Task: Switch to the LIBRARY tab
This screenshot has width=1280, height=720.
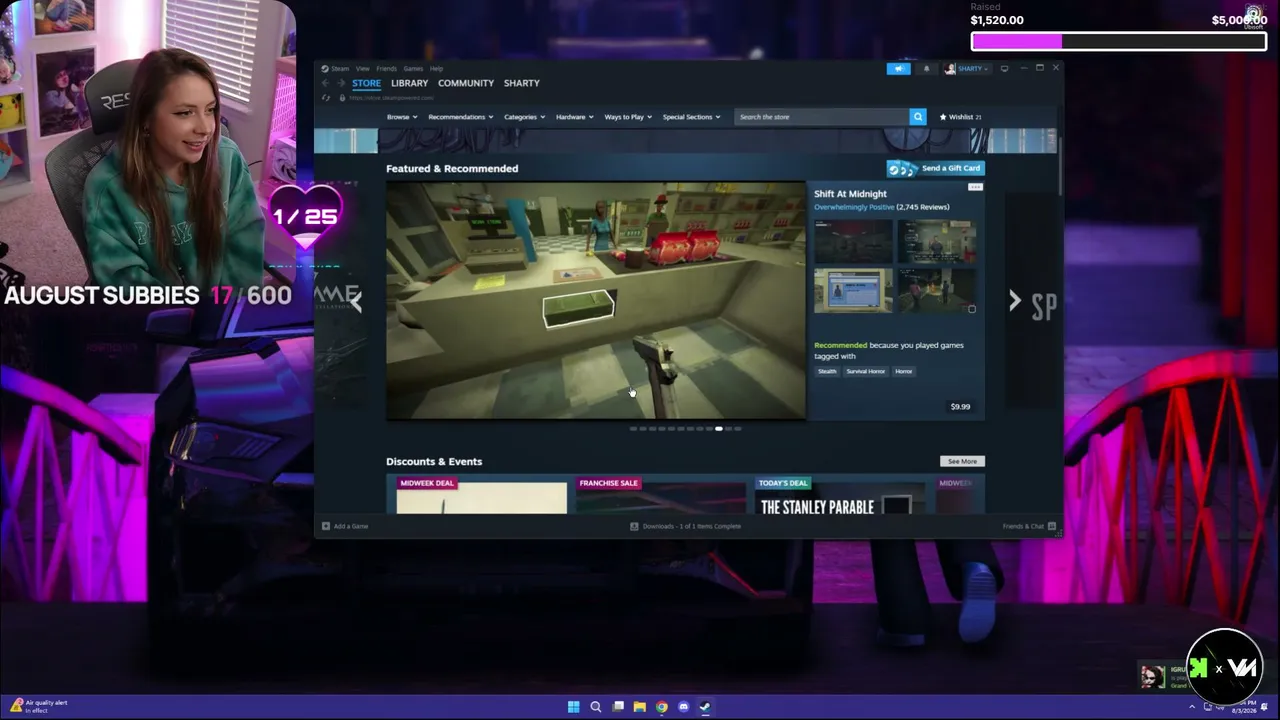Action: (409, 83)
